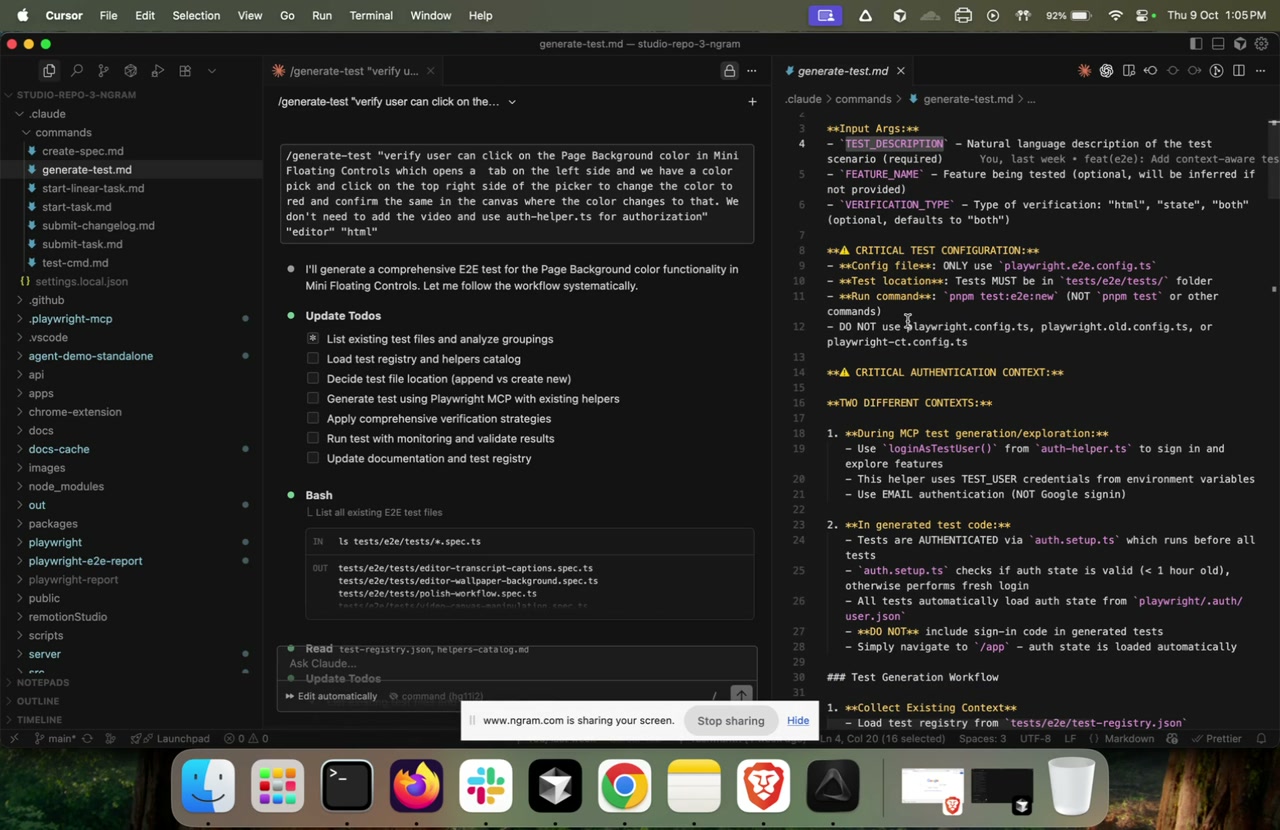Check 'Update documentation and test registry' todo
Viewport: 1280px width, 830px height.
[x=313, y=459]
